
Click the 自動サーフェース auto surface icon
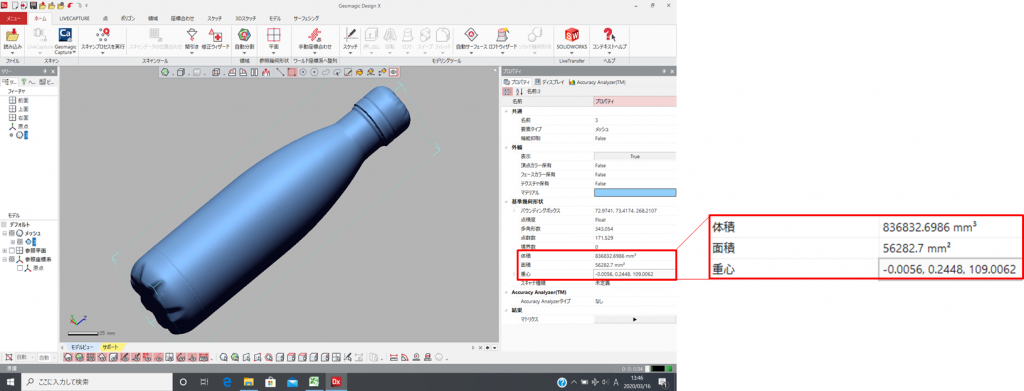(470, 35)
